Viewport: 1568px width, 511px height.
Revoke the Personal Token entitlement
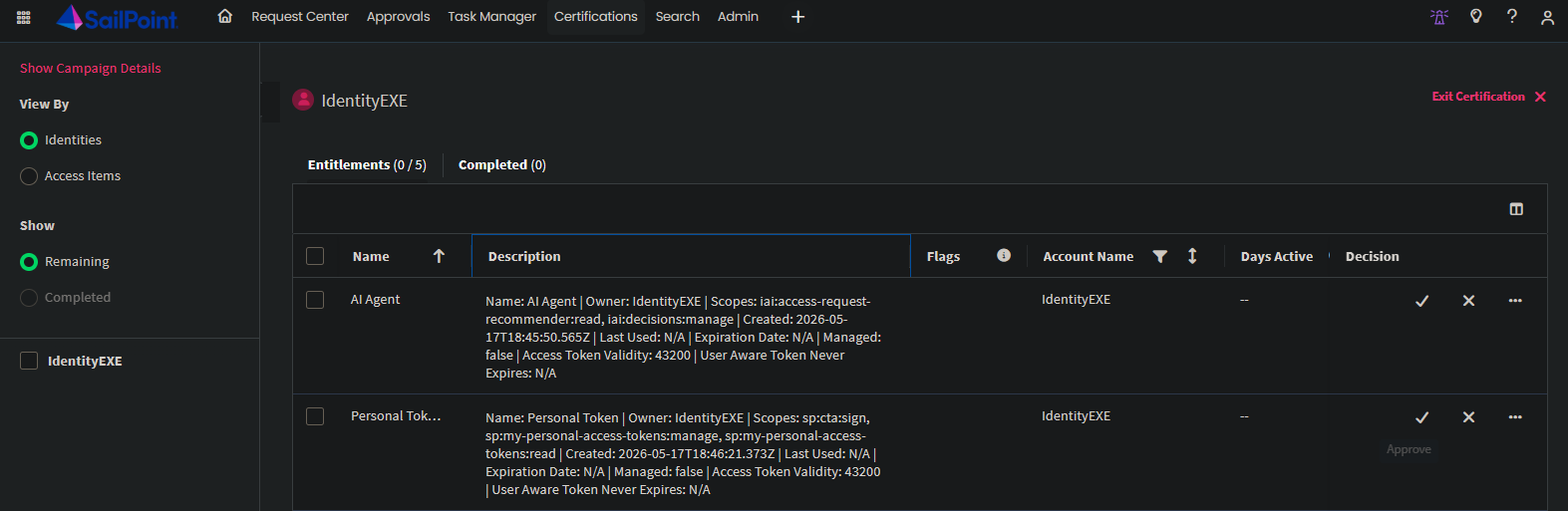(1468, 417)
